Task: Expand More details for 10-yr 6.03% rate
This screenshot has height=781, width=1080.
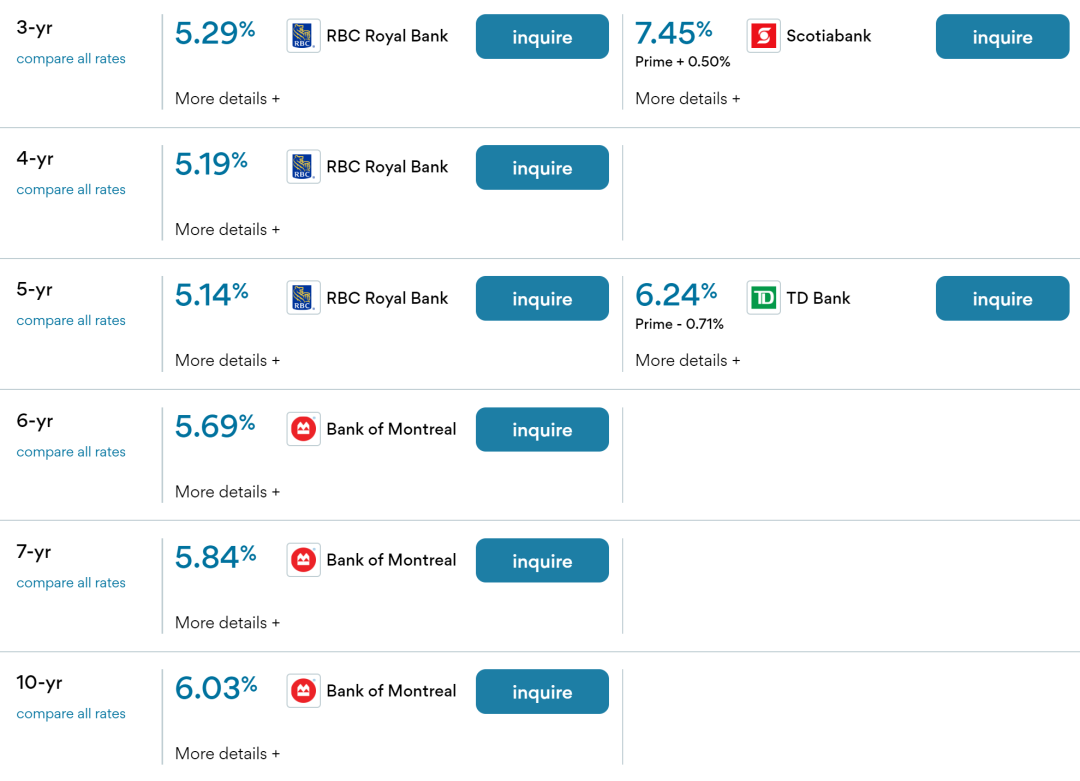Action: click(227, 753)
